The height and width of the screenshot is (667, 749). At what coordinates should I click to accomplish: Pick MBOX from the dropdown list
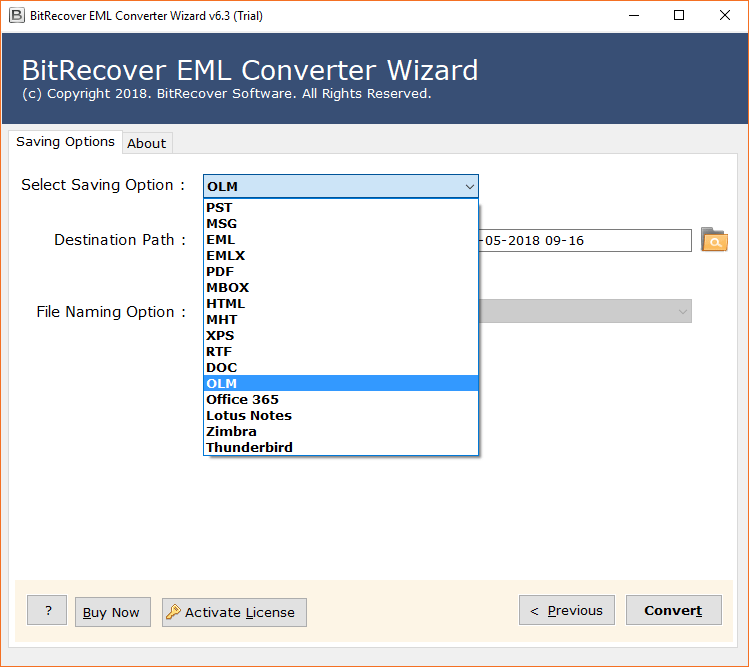click(x=341, y=288)
